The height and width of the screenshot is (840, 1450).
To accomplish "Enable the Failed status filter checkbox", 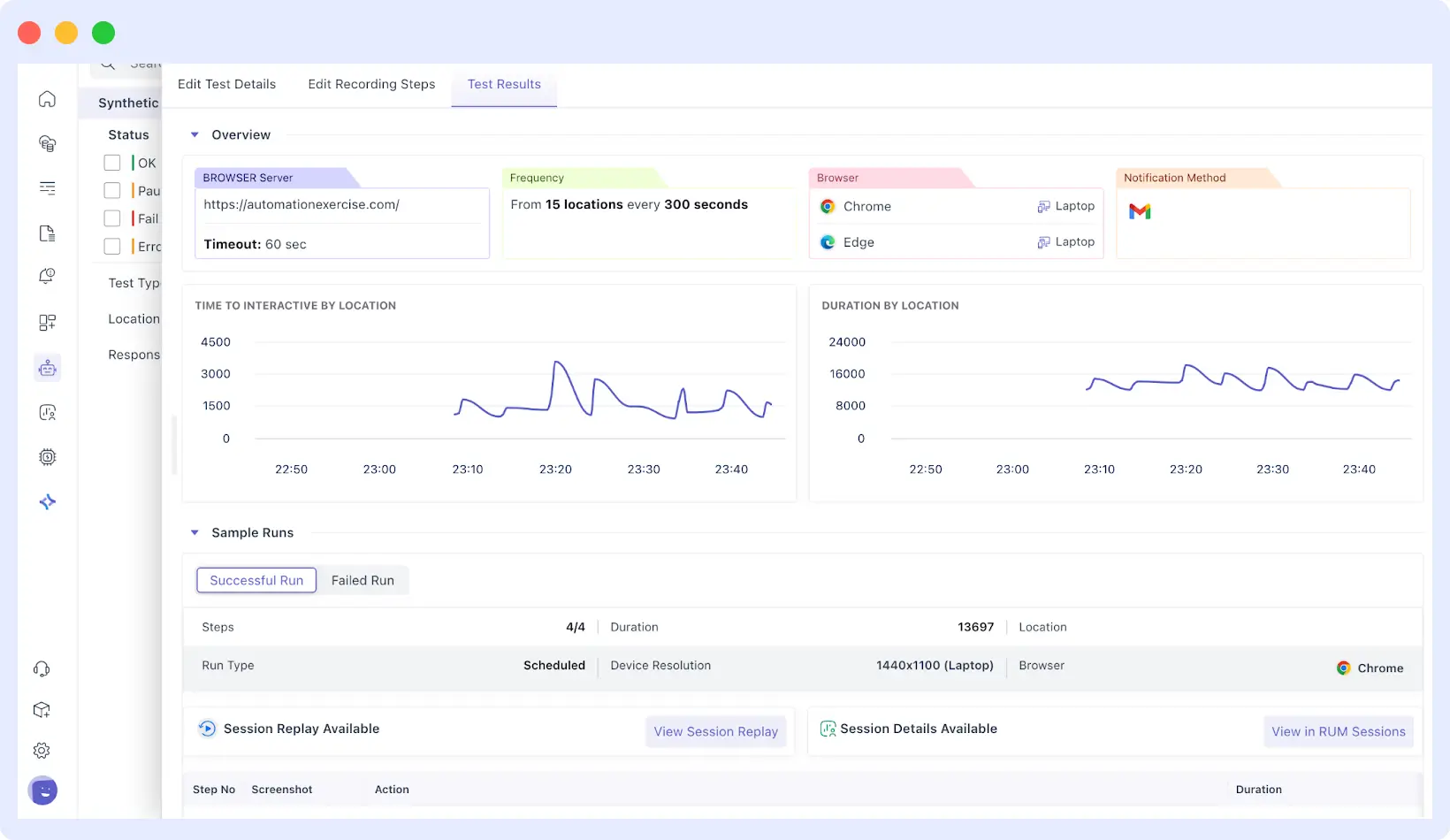I will [x=112, y=218].
